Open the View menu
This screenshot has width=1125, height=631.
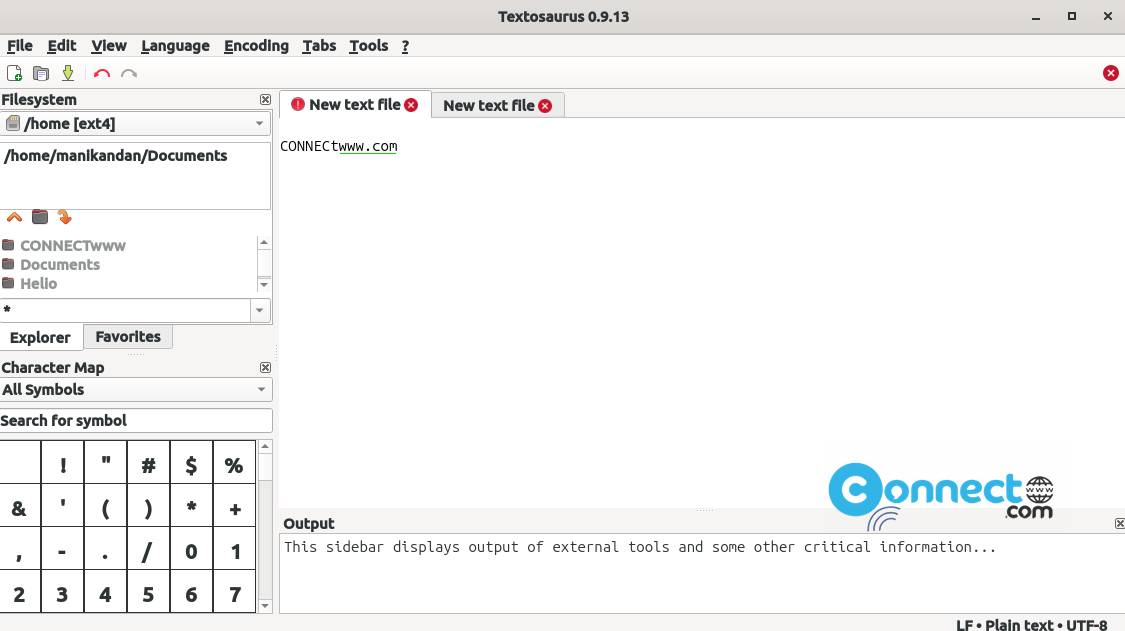109,46
